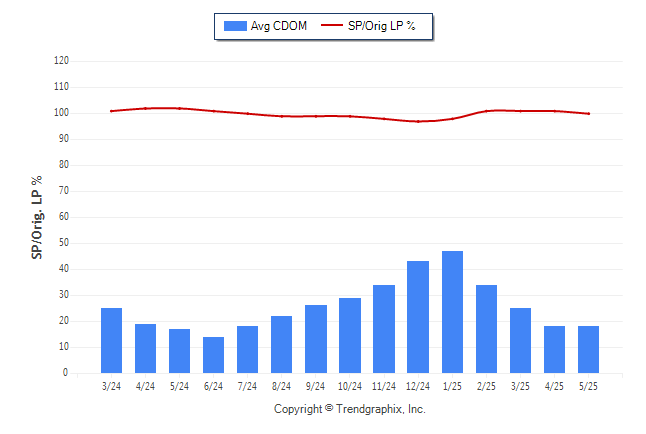Click the red line point above 5/25
The image size is (646, 434).
tap(589, 114)
